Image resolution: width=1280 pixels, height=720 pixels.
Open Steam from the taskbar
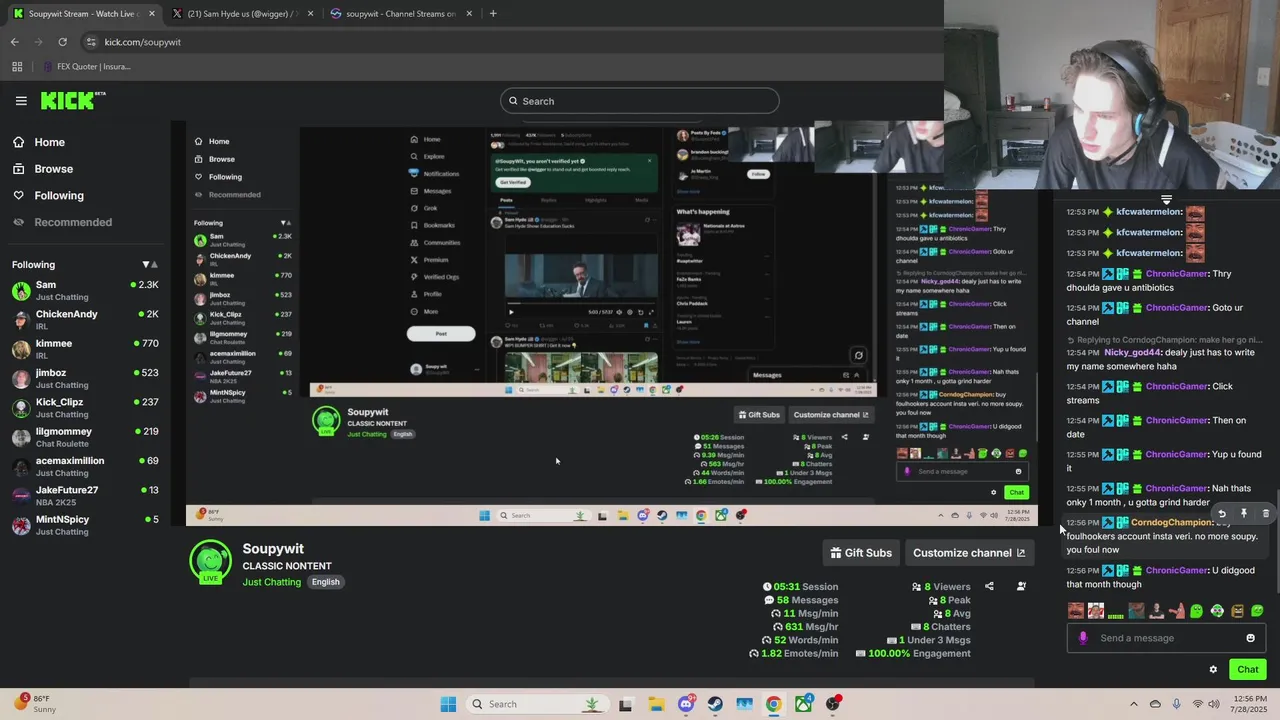pos(715,704)
